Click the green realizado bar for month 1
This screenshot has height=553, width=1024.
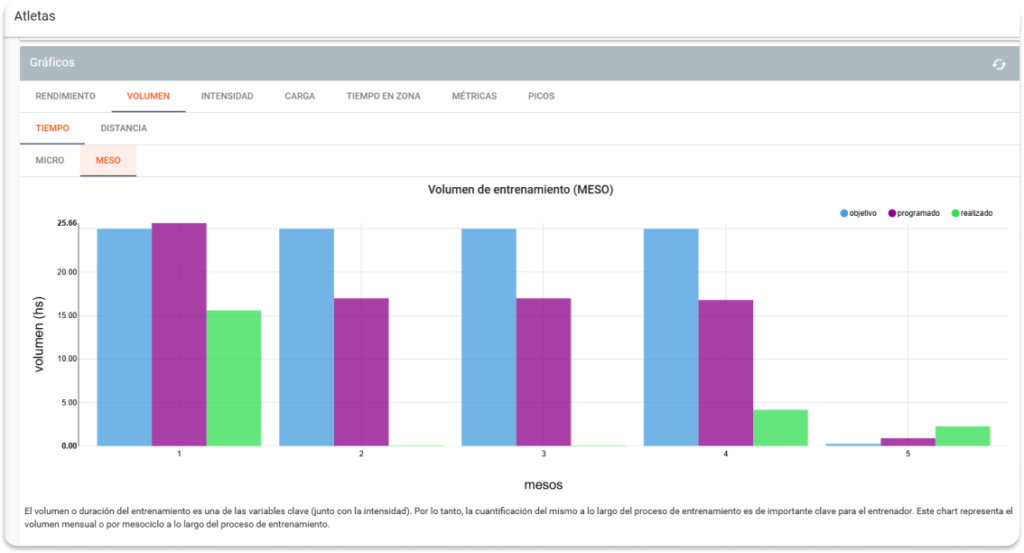point(234,378)
